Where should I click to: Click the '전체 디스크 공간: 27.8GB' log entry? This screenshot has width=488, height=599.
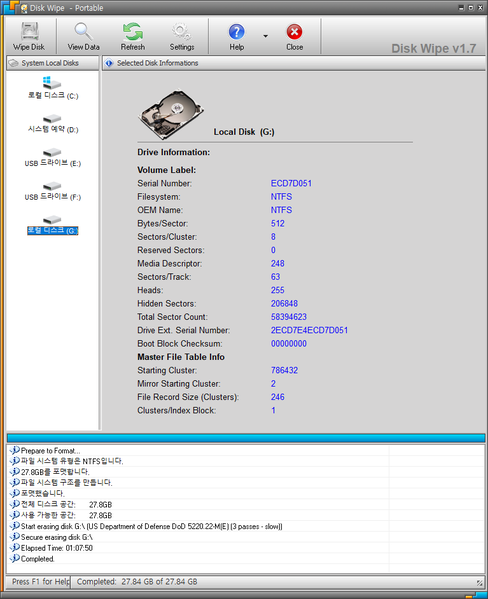click(66, 505)
